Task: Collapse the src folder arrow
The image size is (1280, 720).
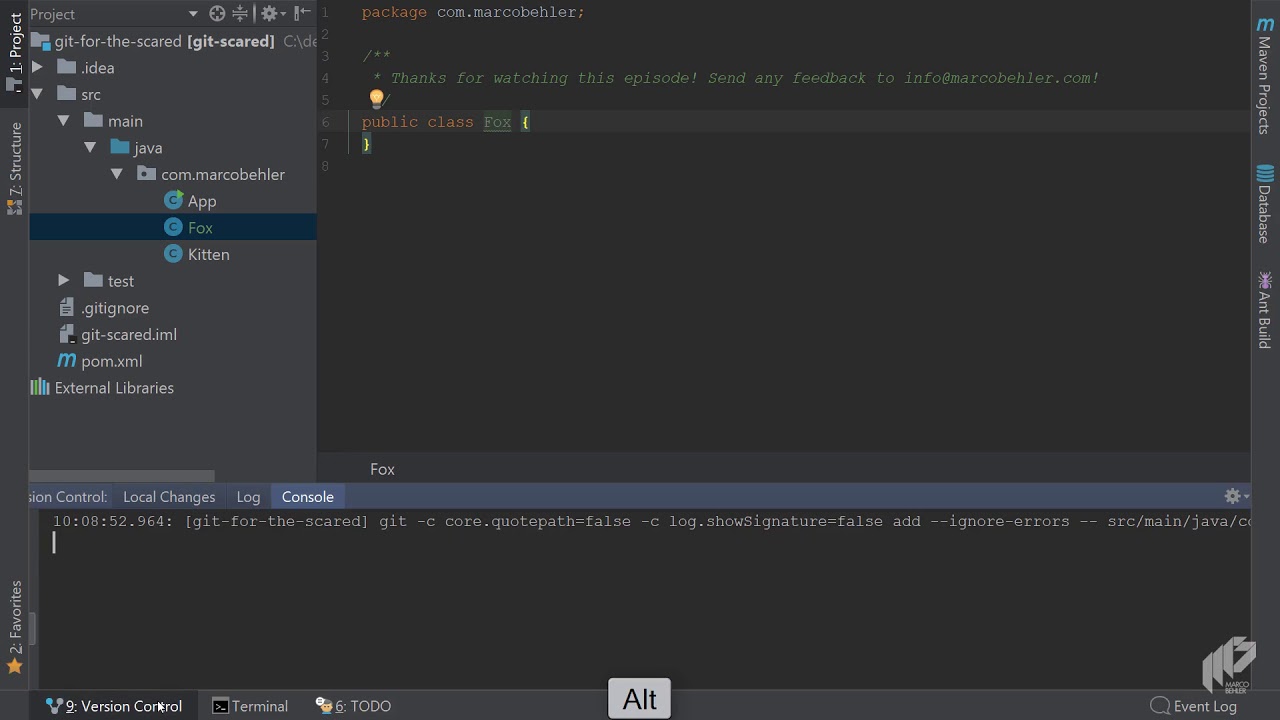Action: tap(37, 94)
